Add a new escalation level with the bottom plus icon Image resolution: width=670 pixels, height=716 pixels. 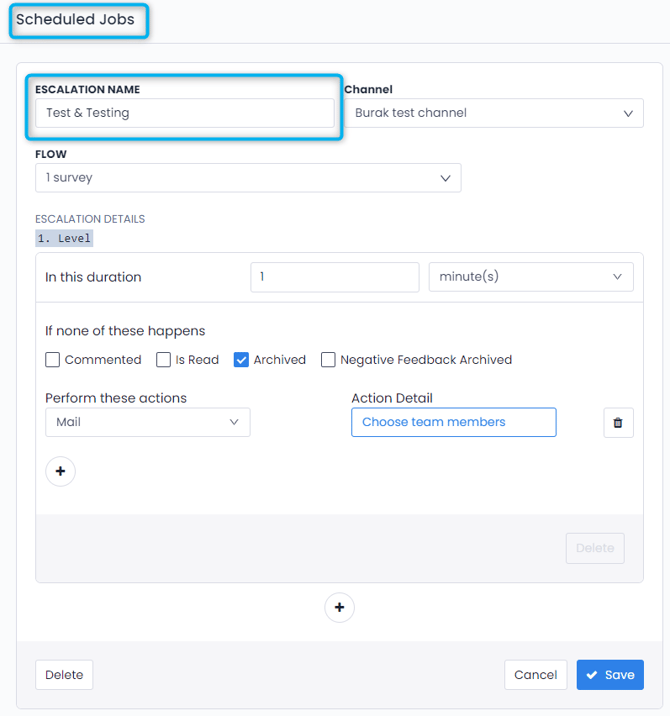[x=339, y=608]
